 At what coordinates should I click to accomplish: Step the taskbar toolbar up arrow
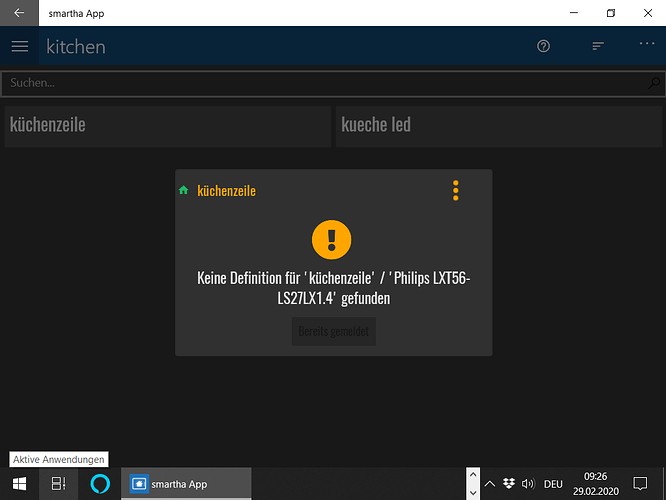pyautogui.click(x=473, y=475)
